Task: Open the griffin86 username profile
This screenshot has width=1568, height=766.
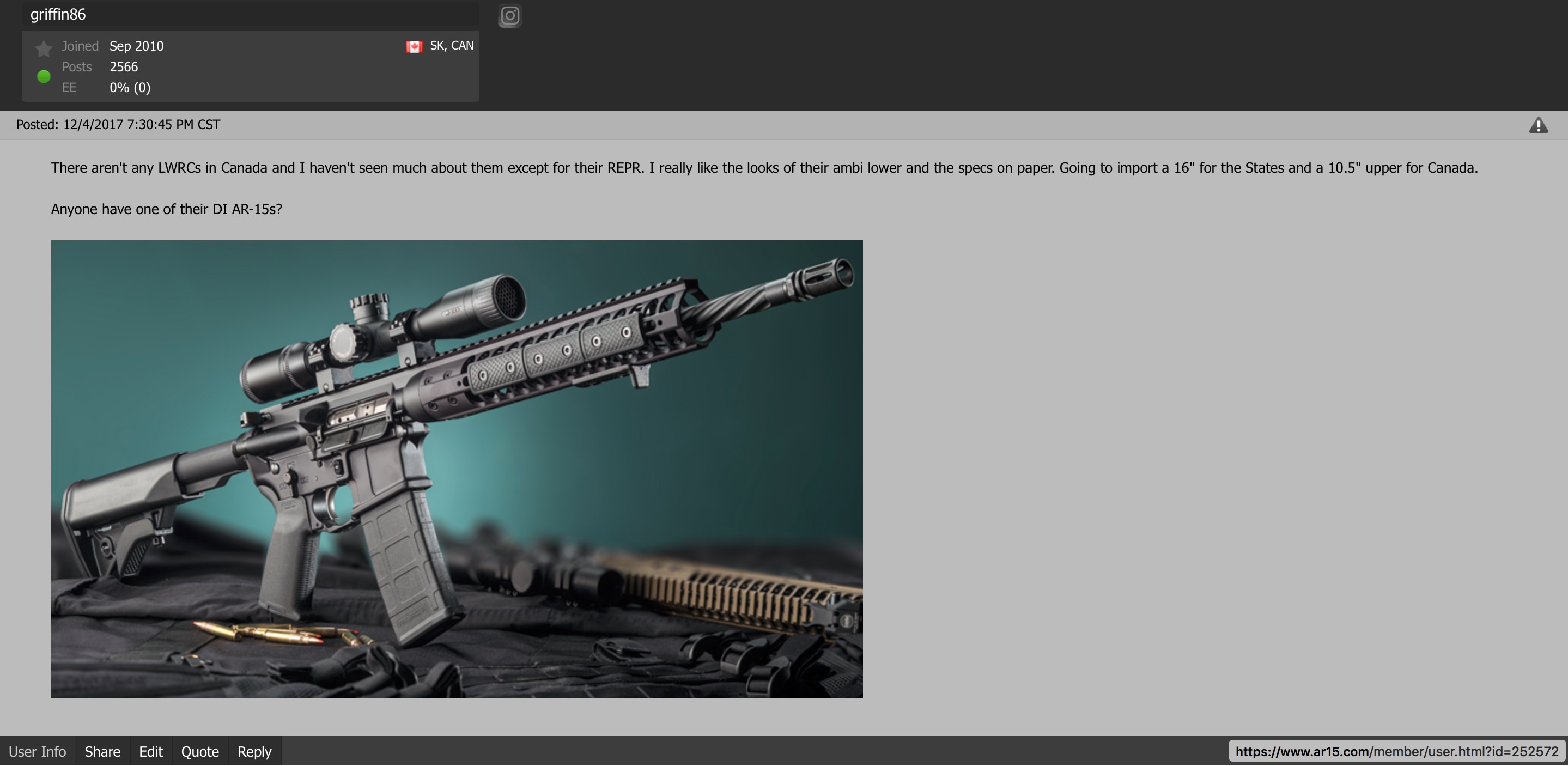Action: click(x=58, y=15)
